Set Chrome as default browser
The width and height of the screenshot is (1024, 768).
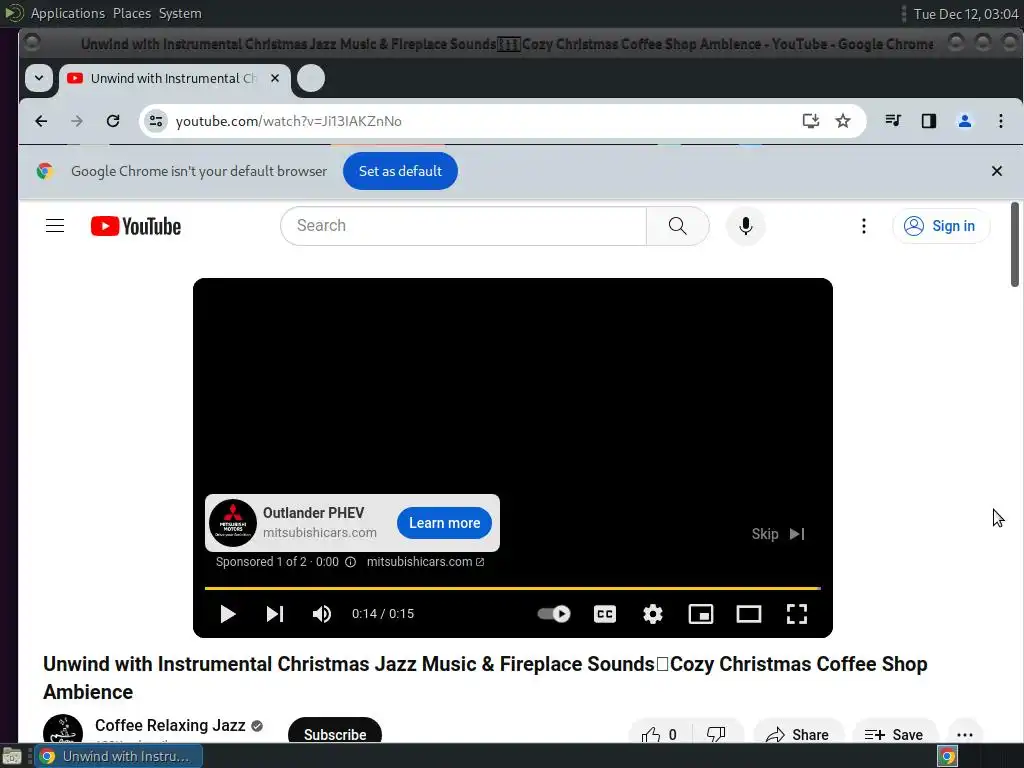[400, 171]
